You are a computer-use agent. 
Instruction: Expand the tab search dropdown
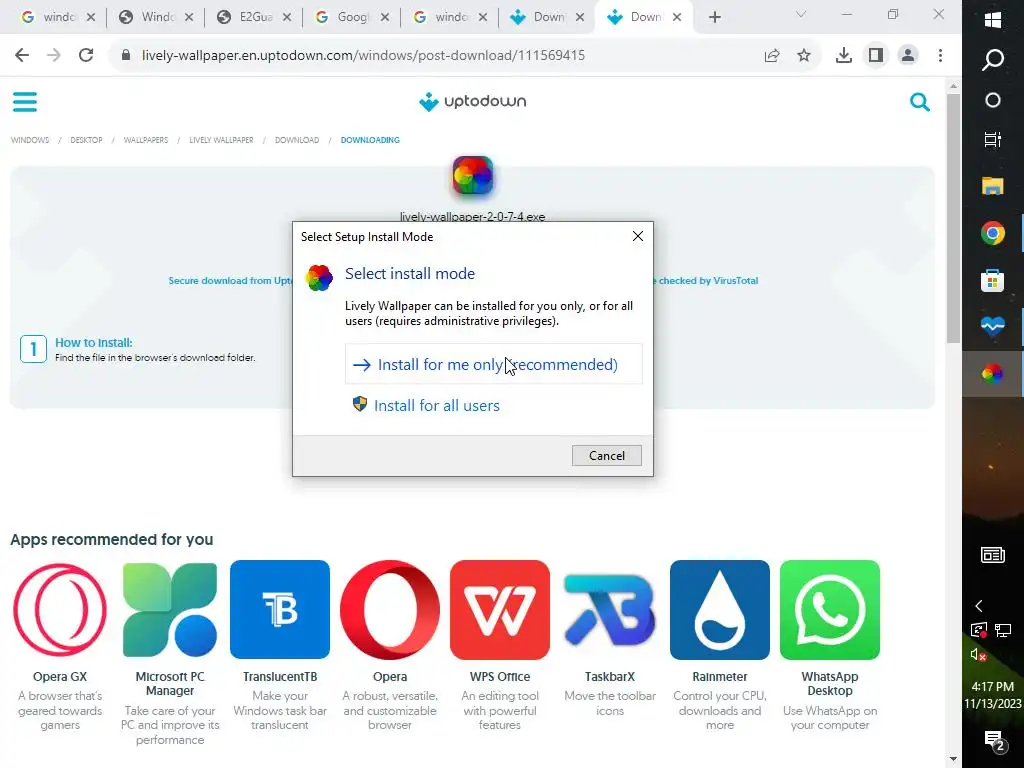[x=801, y=14]
